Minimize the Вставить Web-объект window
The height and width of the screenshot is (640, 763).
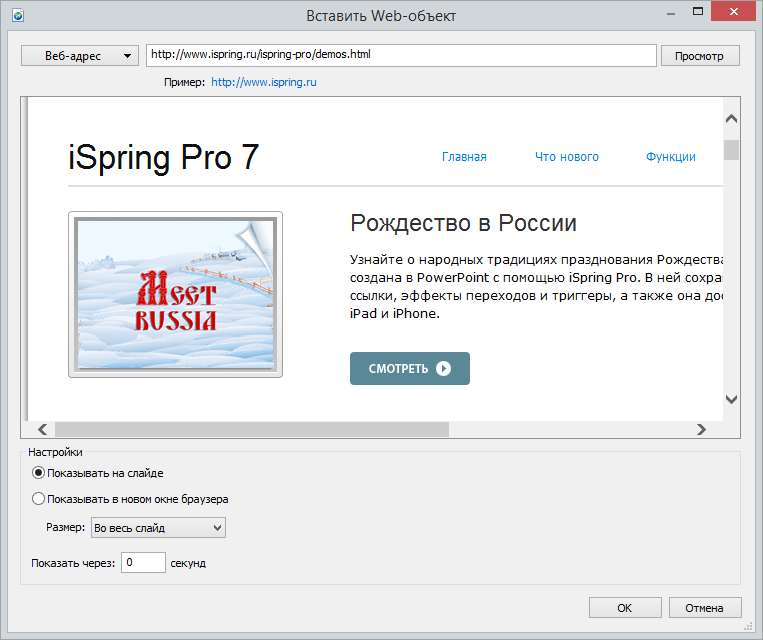pos(671,14)
